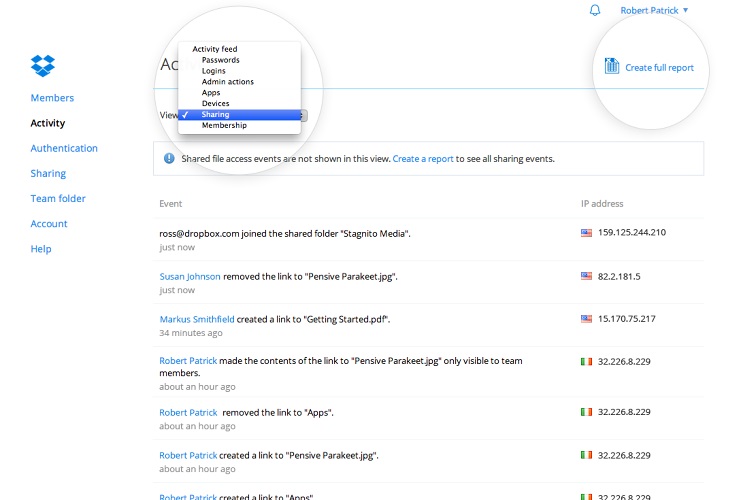Click US flag next to 82.2.181.5
Screen dimensions: 741x500
pos(587,276)
